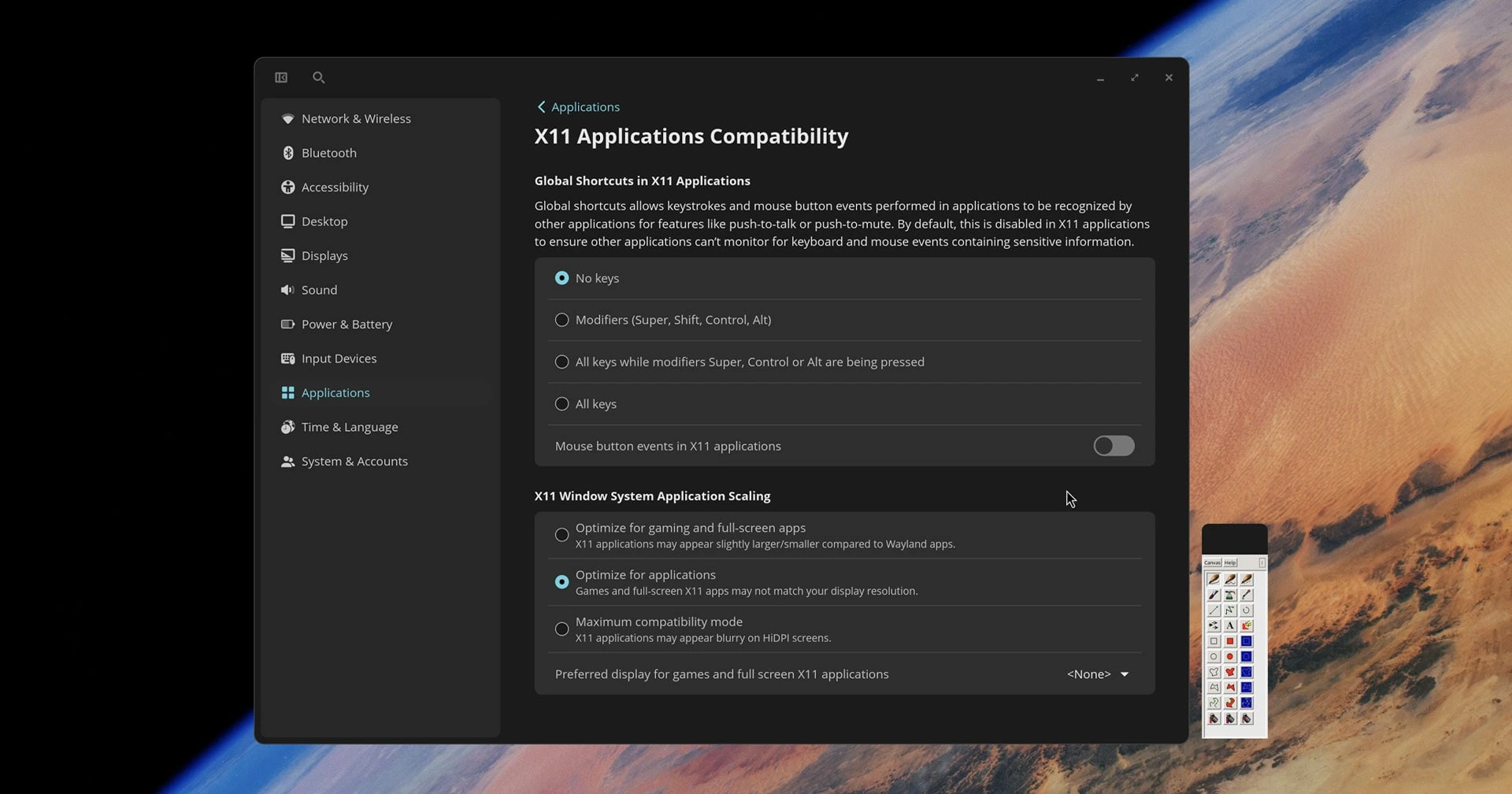Click the Applications grid icon in sidebar

click(x=287, y=392)
